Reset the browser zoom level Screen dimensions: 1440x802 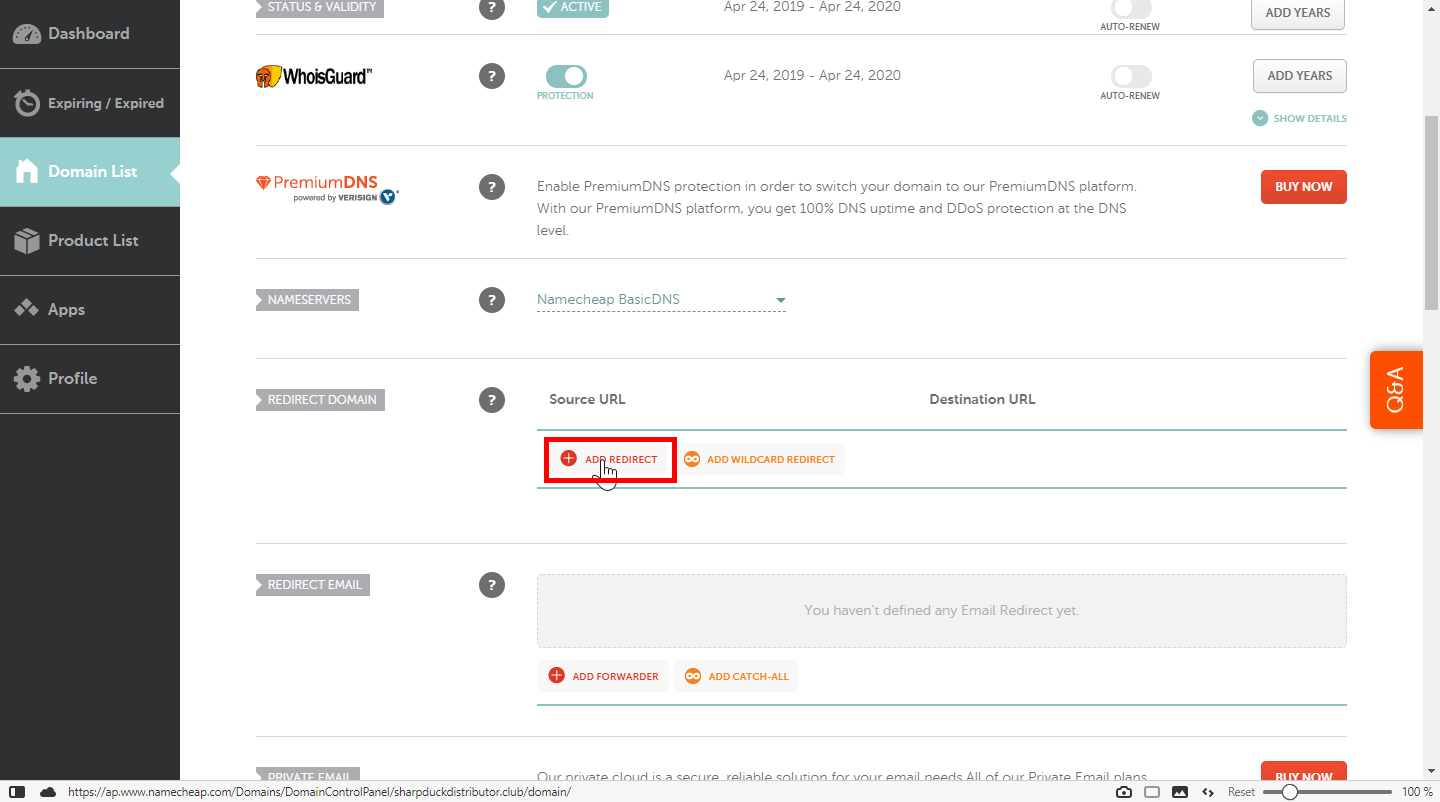point(1241,792)
